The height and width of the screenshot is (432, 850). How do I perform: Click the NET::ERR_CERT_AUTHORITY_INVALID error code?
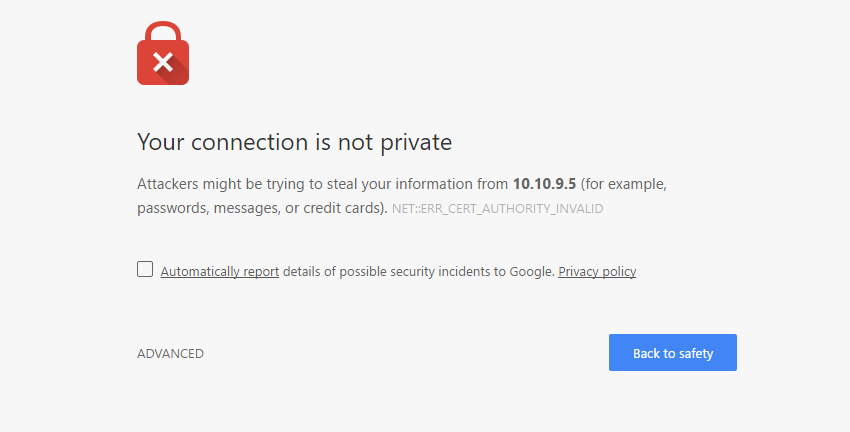tap(497, 209)
